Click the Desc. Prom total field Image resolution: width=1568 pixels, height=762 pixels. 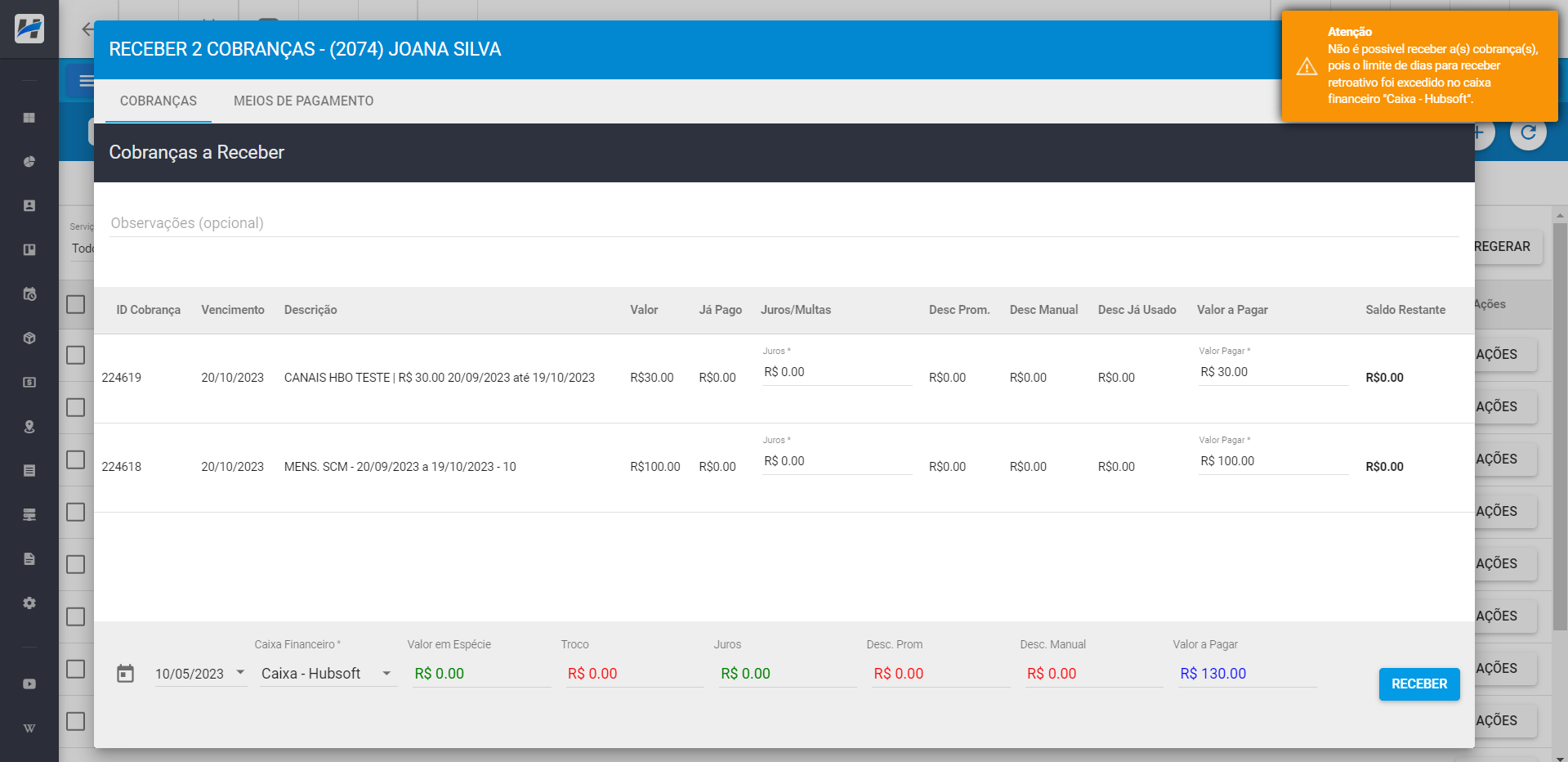[940, 674]
